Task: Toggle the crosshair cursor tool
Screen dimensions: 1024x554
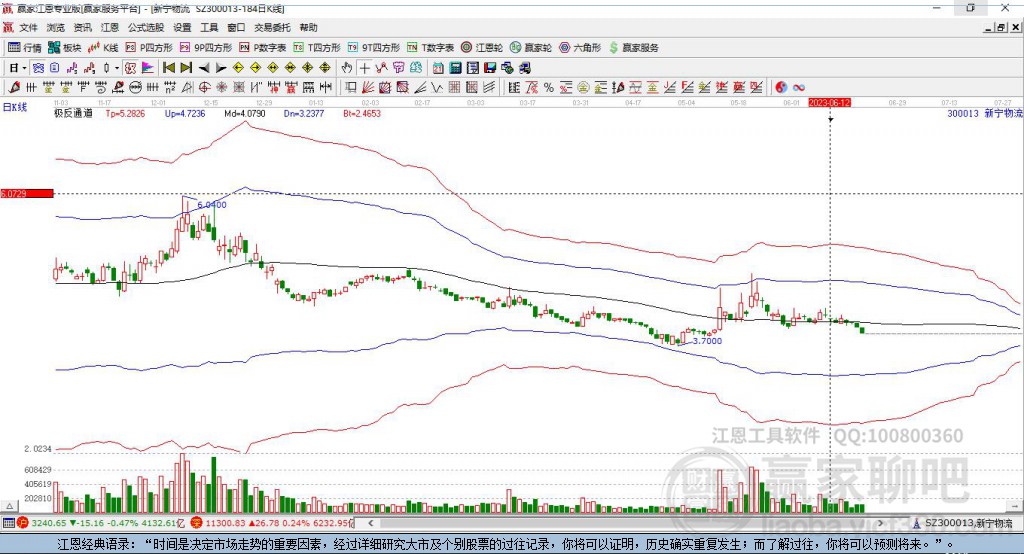Action: tap(364, 68)
